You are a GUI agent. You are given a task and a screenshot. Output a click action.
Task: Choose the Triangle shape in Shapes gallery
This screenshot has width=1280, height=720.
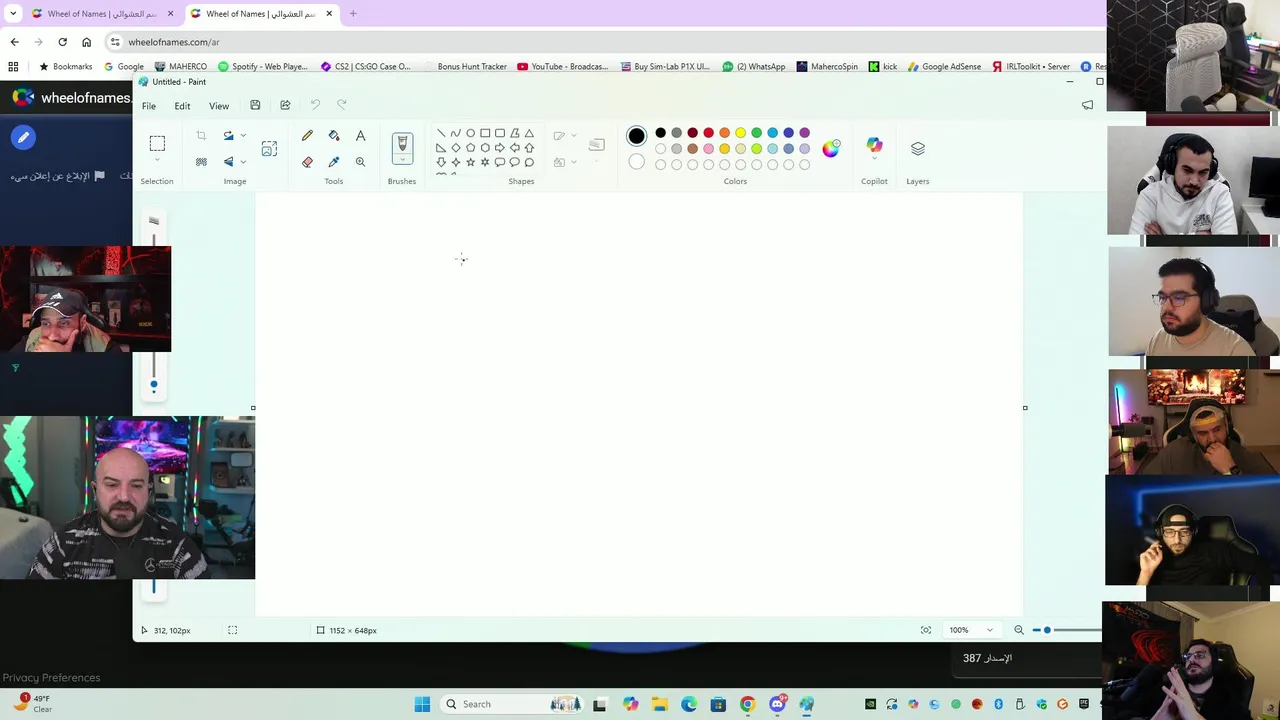[x=529, y=133]
